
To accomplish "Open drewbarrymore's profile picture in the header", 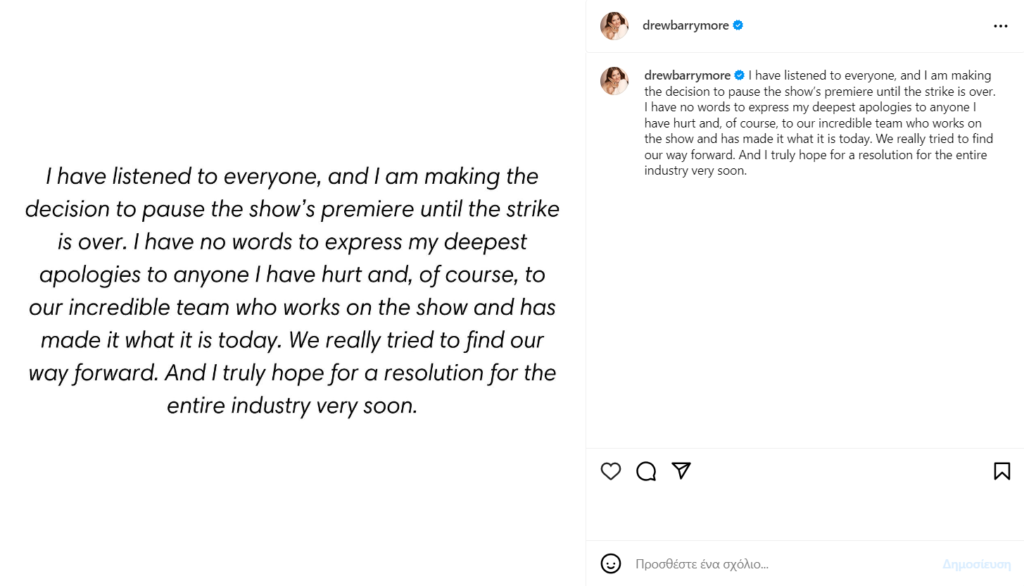I will tap(614, 26).
